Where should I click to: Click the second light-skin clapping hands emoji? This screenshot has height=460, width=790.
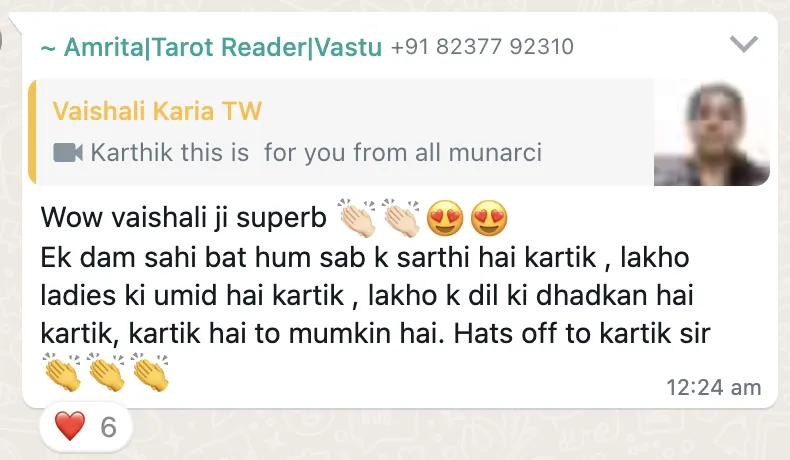(x=401, y=218)
